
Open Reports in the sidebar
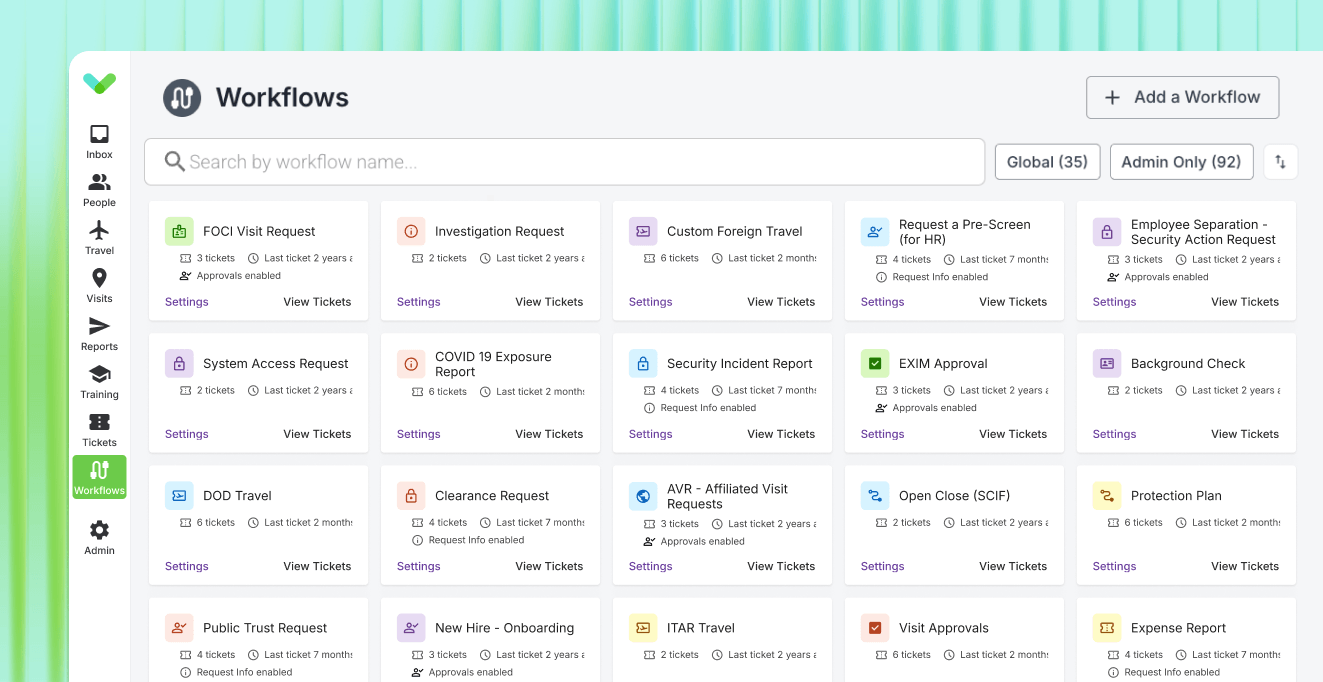(99, 333)
